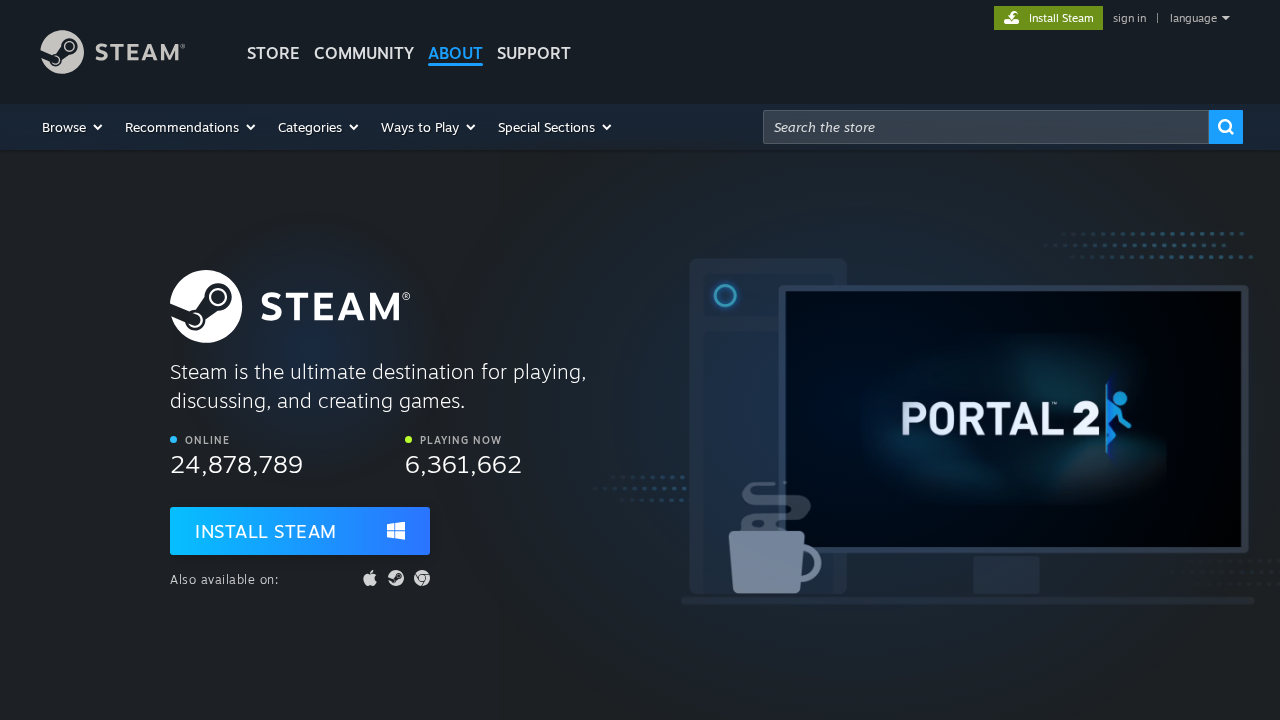The width and height of the screenshot is (1280, 720).
Task: Click the playing now count 6,361,662
Action: click(x=463, y=465)
